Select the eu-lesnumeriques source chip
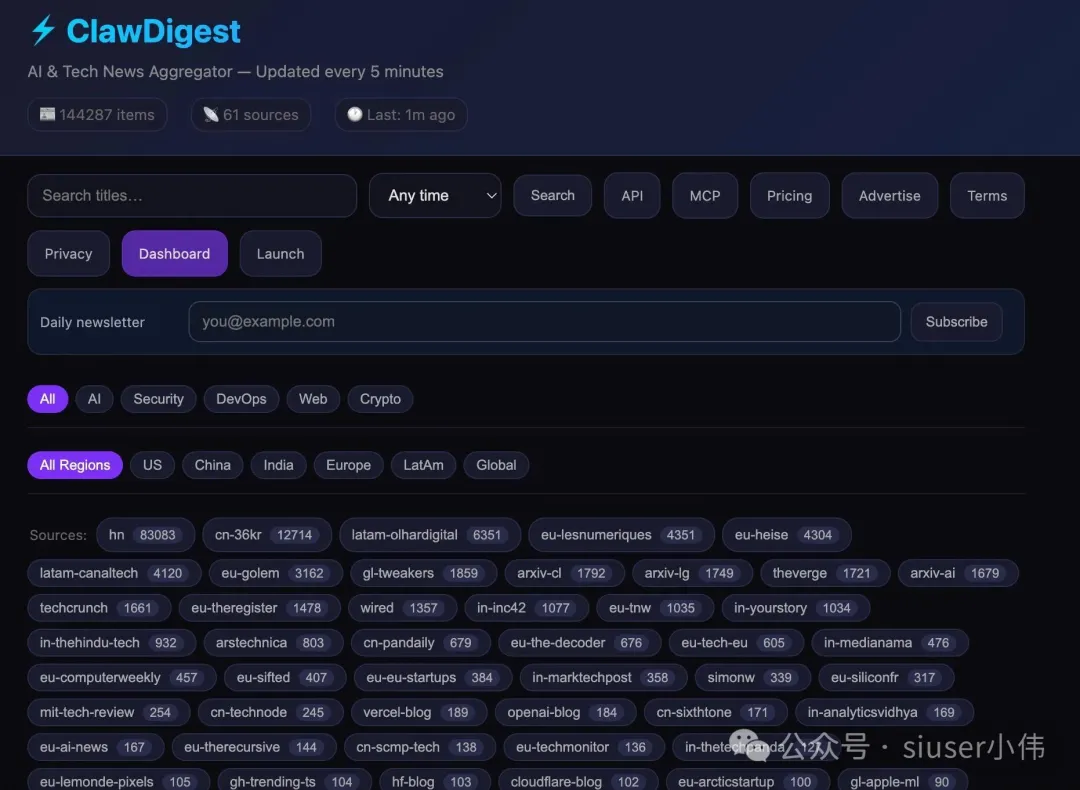Image resolution: width=1080 pixels, height=790 pixels. tap(621, 535)
